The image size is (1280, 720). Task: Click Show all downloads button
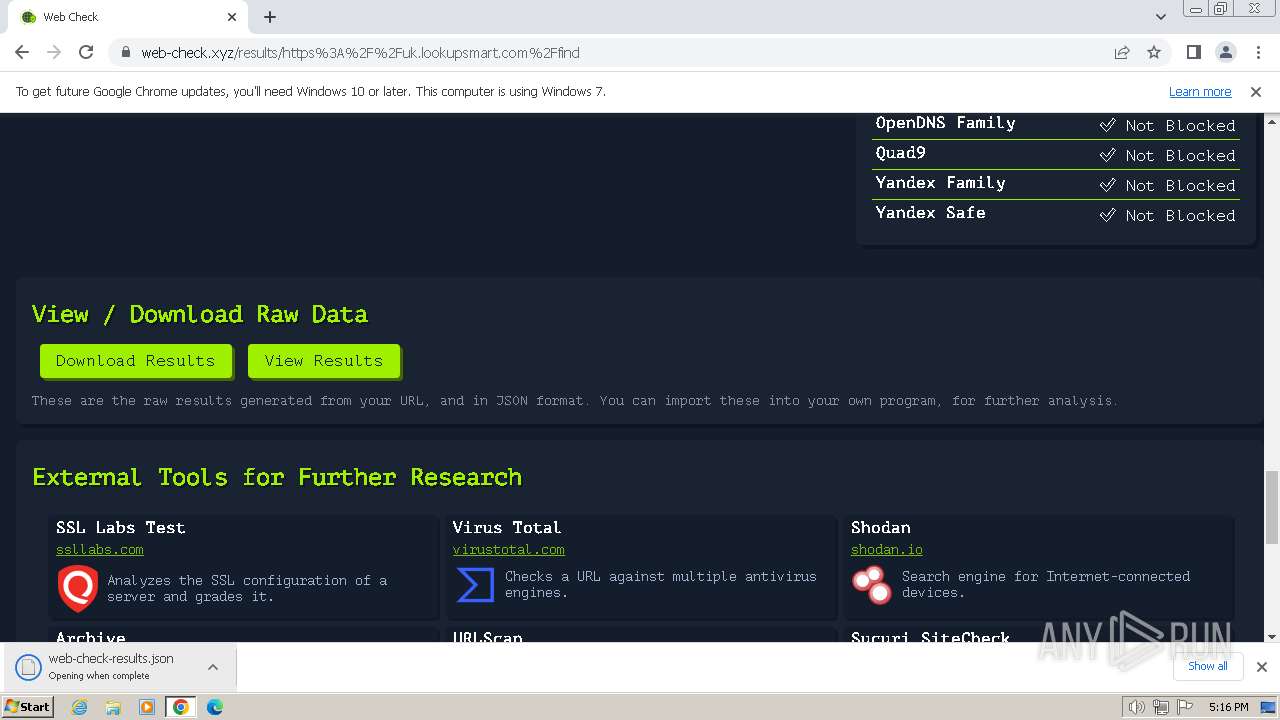click(1207, 666)
